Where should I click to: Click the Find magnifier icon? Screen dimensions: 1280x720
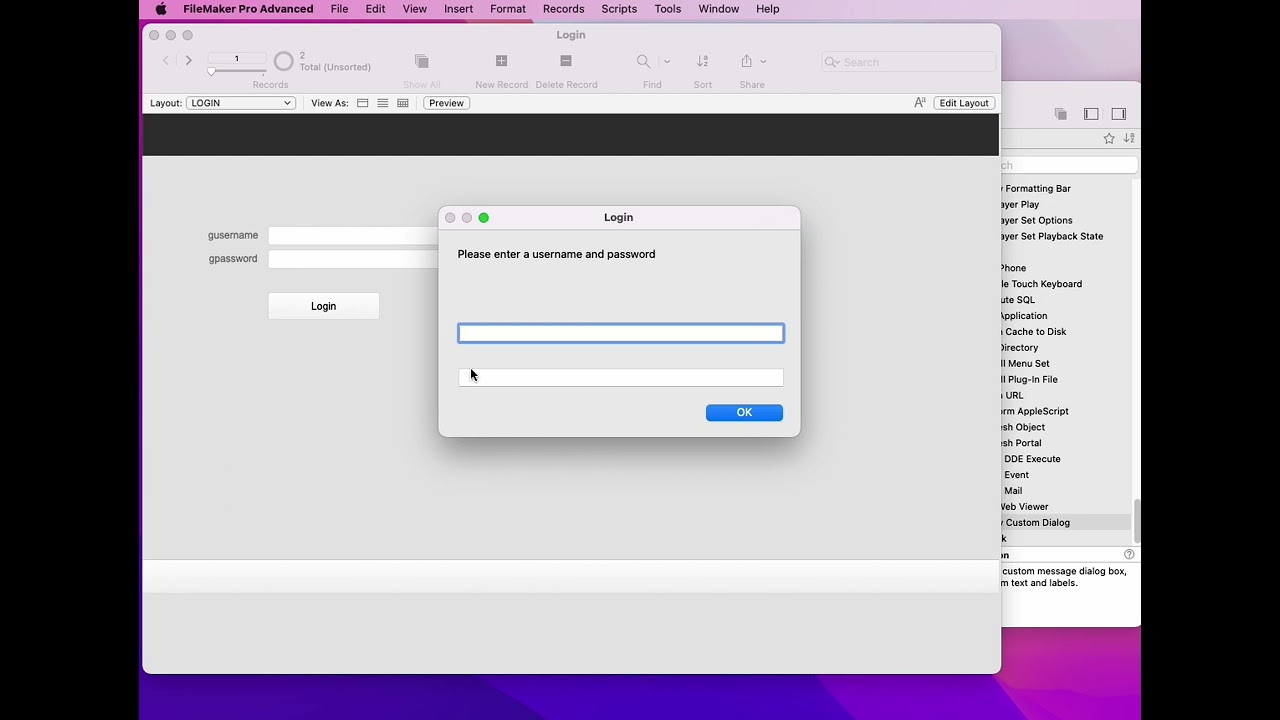pos(643,61)
